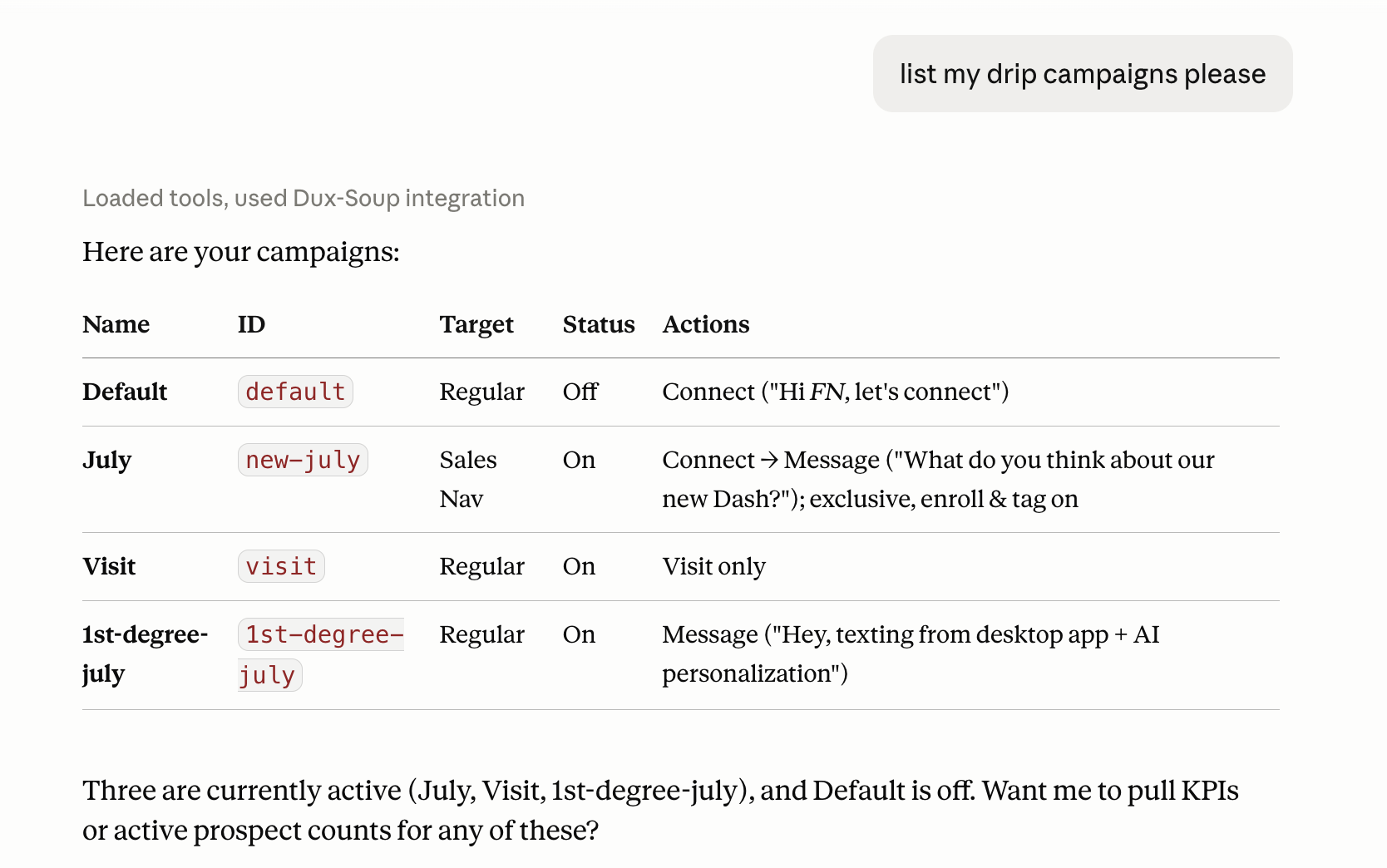Select the 'Default' campaign name cell

[x=125, y=392]
